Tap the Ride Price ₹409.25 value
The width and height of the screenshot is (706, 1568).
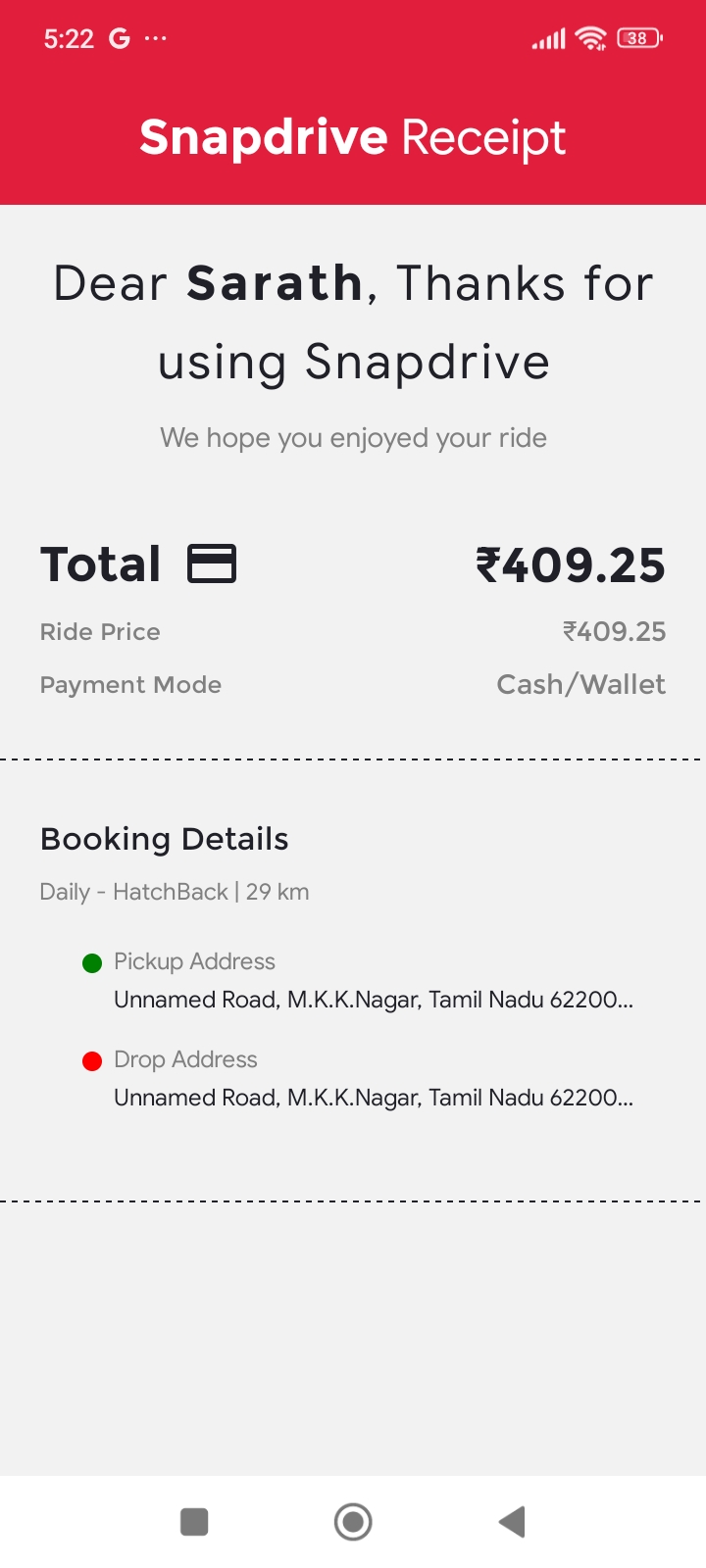coord(615,632)
